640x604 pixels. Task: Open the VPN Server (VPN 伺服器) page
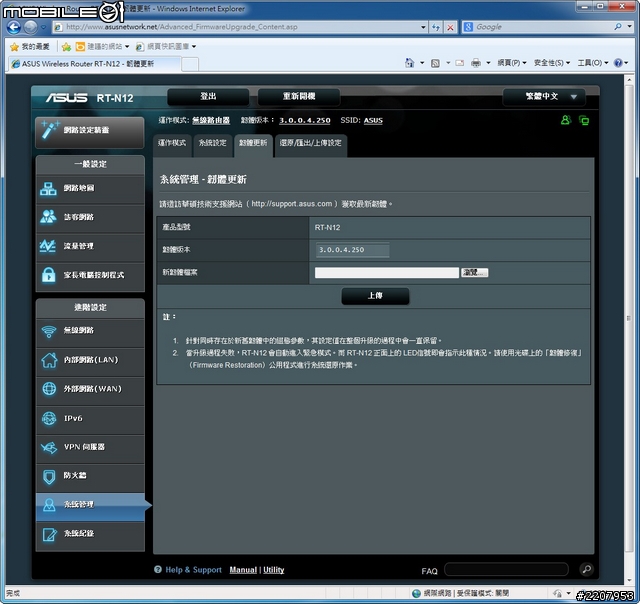pos(90,447)
